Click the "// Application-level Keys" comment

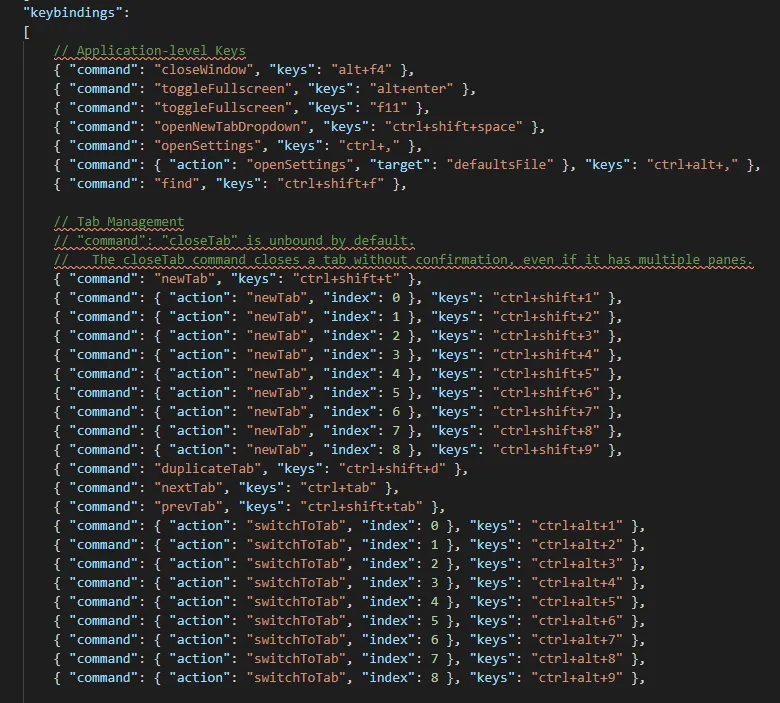coord(150,51)
